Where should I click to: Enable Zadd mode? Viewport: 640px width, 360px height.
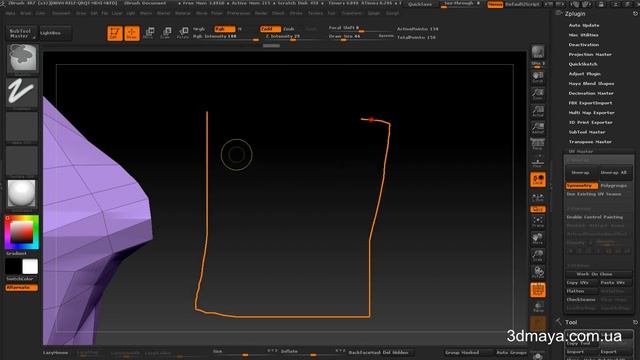(x=270, y=29)
